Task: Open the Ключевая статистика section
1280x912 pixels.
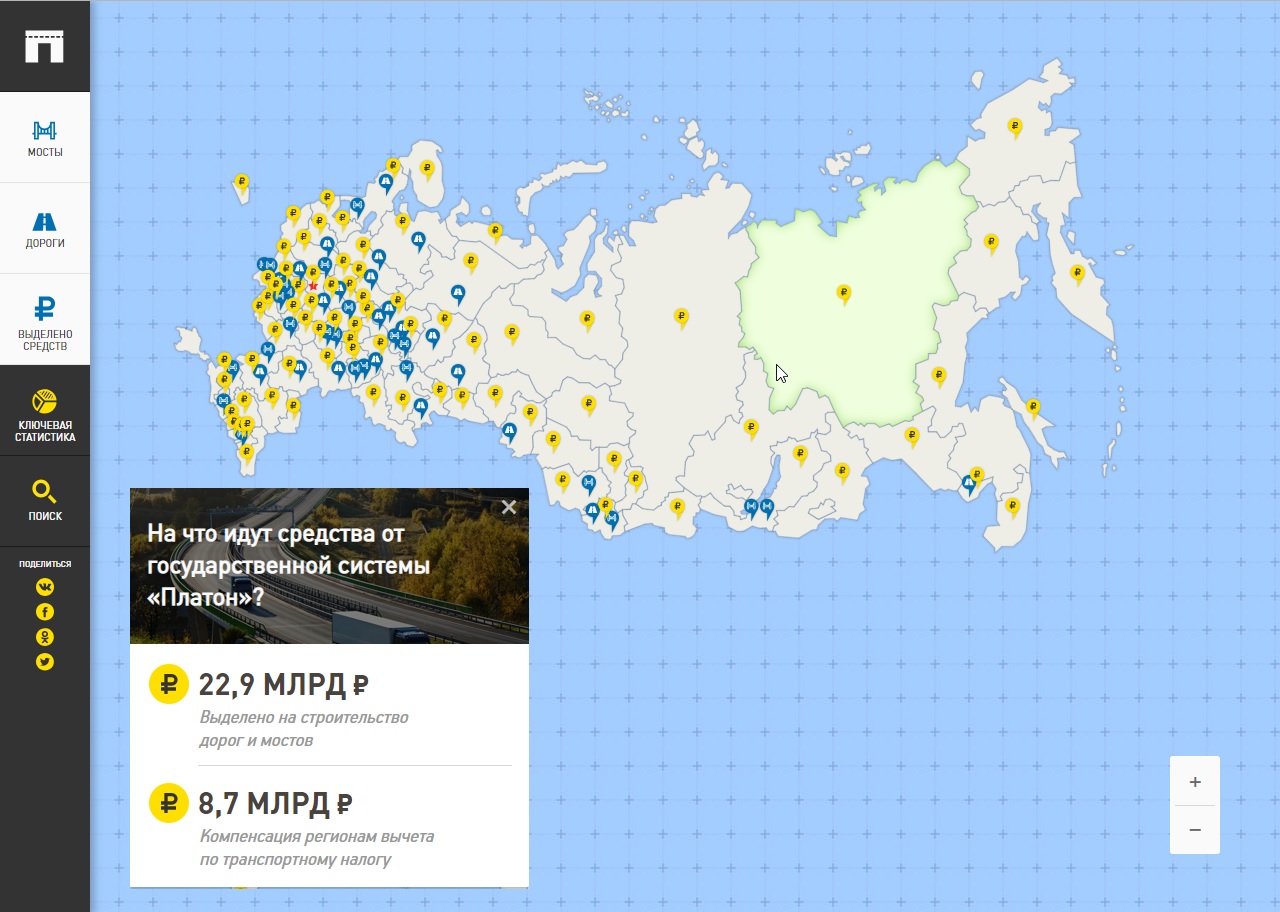Action: (45, 411)
